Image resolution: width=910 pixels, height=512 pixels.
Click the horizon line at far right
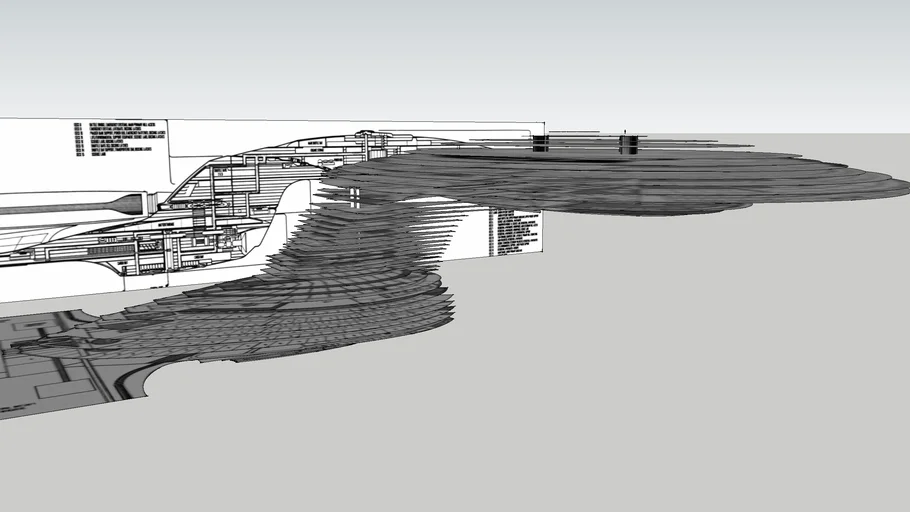point(880,133)
